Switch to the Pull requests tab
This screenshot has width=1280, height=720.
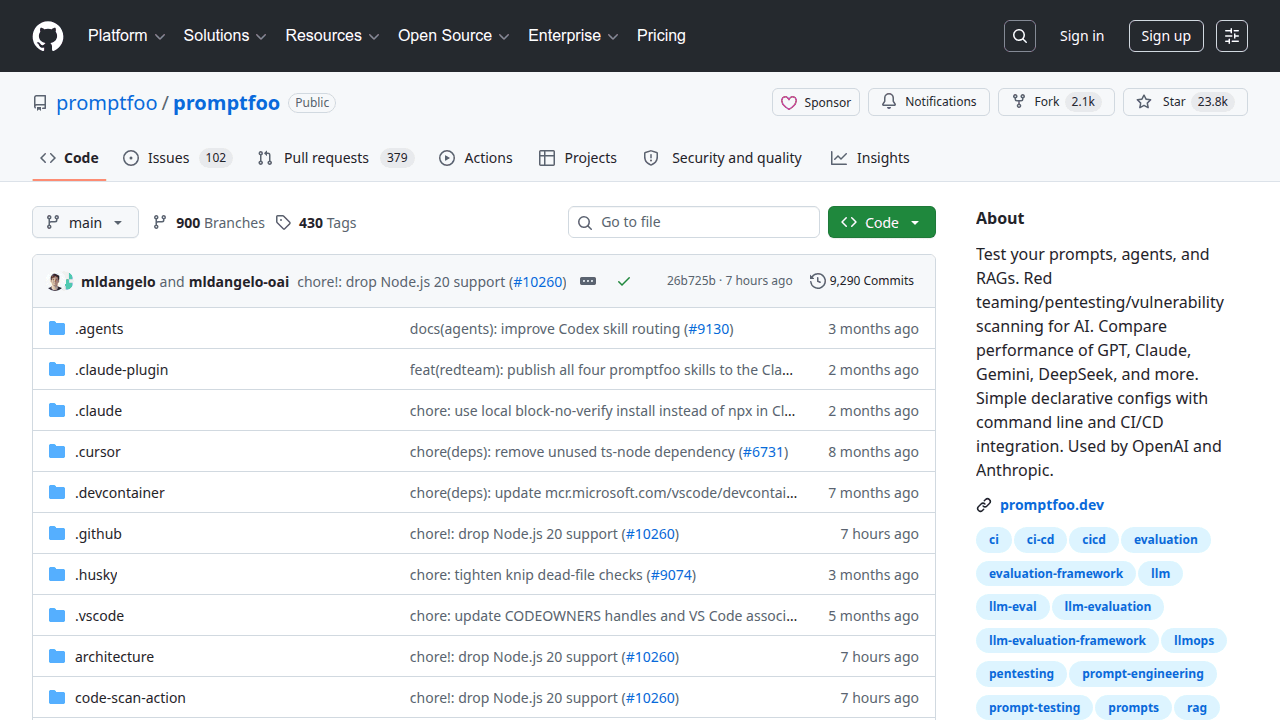pos(335,158)
